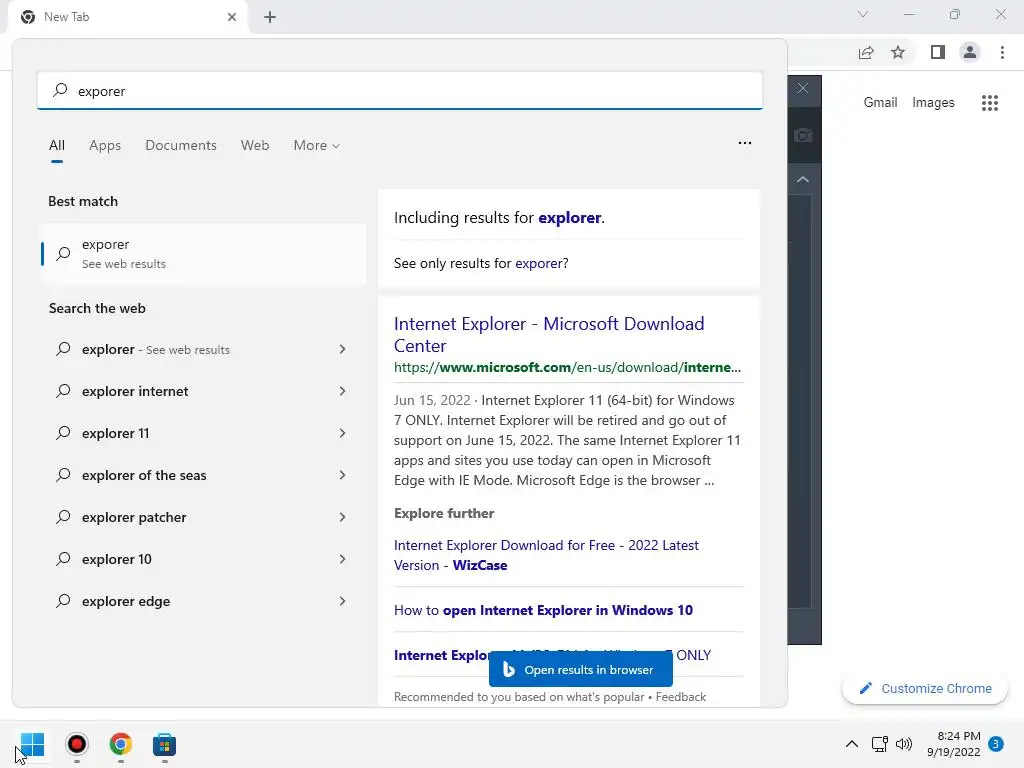The width and height of the screenshot is (1024, 768).
Task: Expand arrow for explorer 10
Action: 342,559
